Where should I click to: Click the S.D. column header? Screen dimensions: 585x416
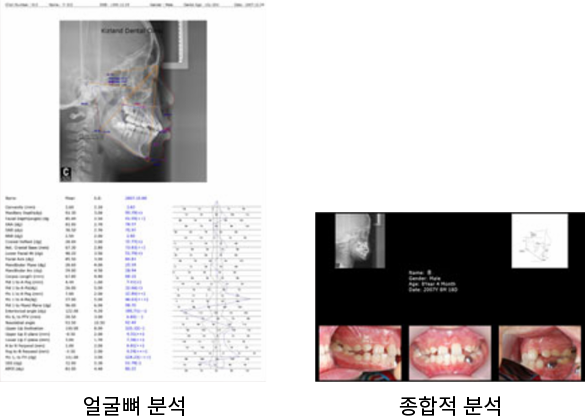click(97, 198)
